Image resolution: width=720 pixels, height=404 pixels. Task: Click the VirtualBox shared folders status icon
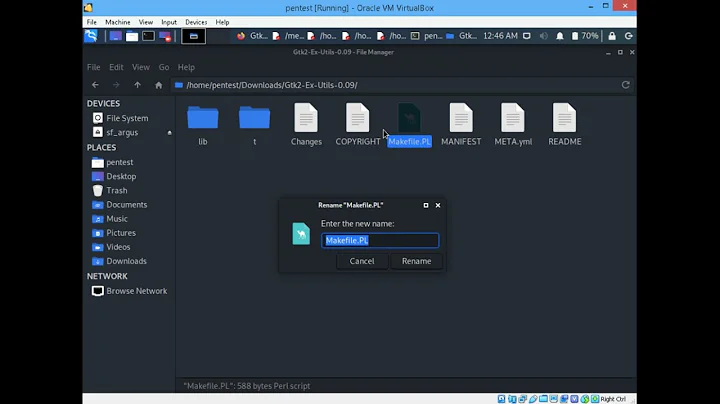coord(543,399)
